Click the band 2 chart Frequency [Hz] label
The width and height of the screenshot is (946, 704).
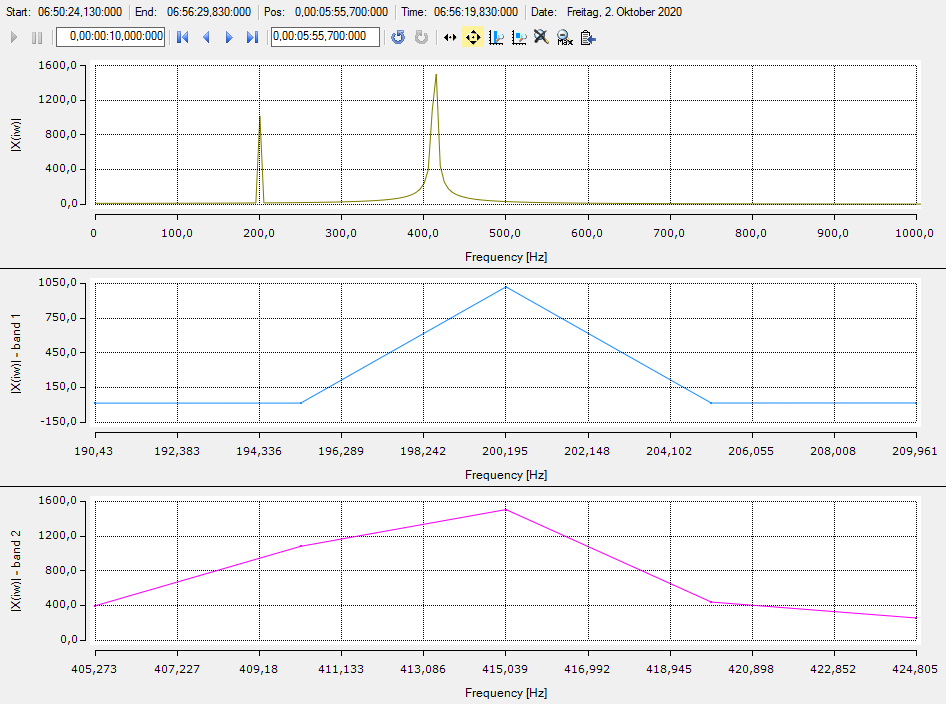(x=506, y=693)
